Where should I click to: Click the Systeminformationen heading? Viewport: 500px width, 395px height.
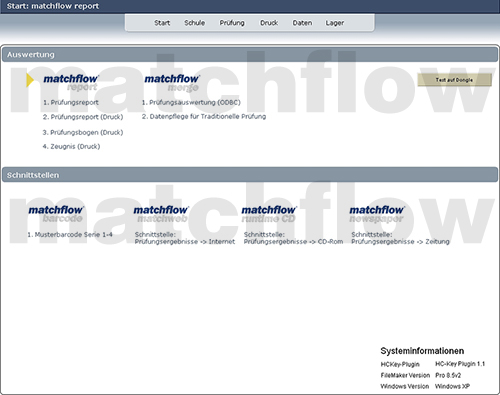point(422,351)
